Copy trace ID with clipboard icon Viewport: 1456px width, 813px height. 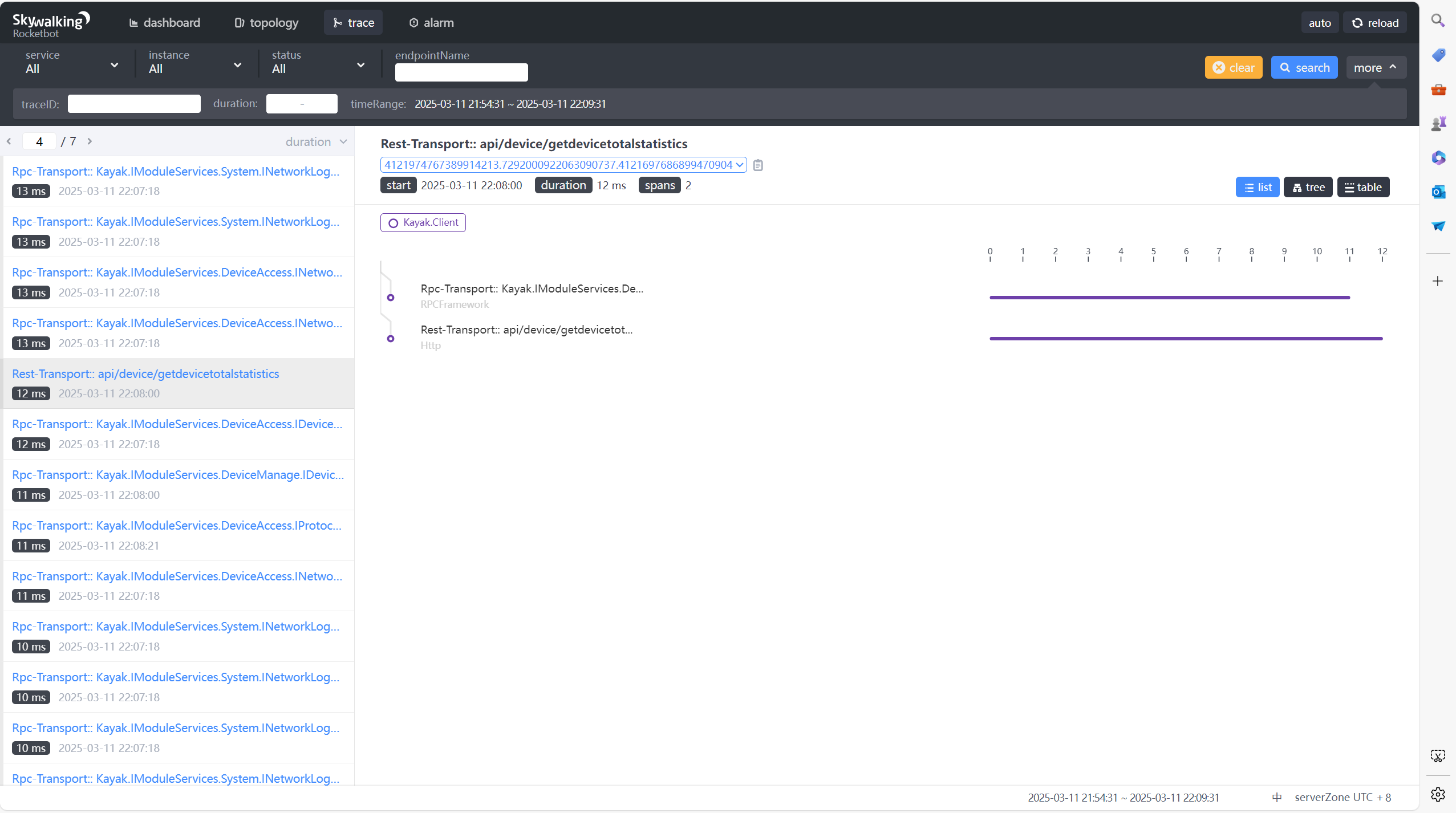click(x=757, y=165)
